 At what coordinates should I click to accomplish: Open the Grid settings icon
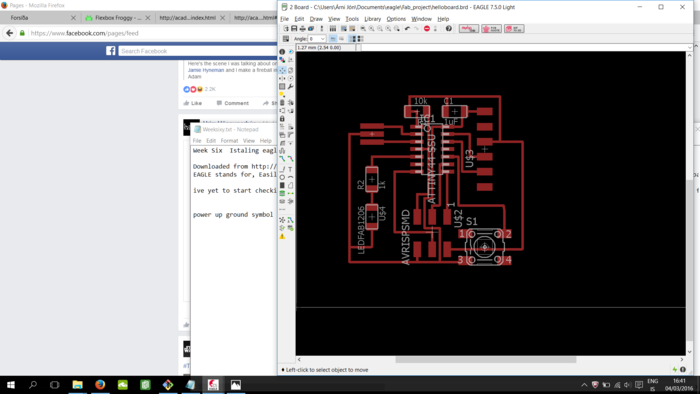[x=286, y=39]
